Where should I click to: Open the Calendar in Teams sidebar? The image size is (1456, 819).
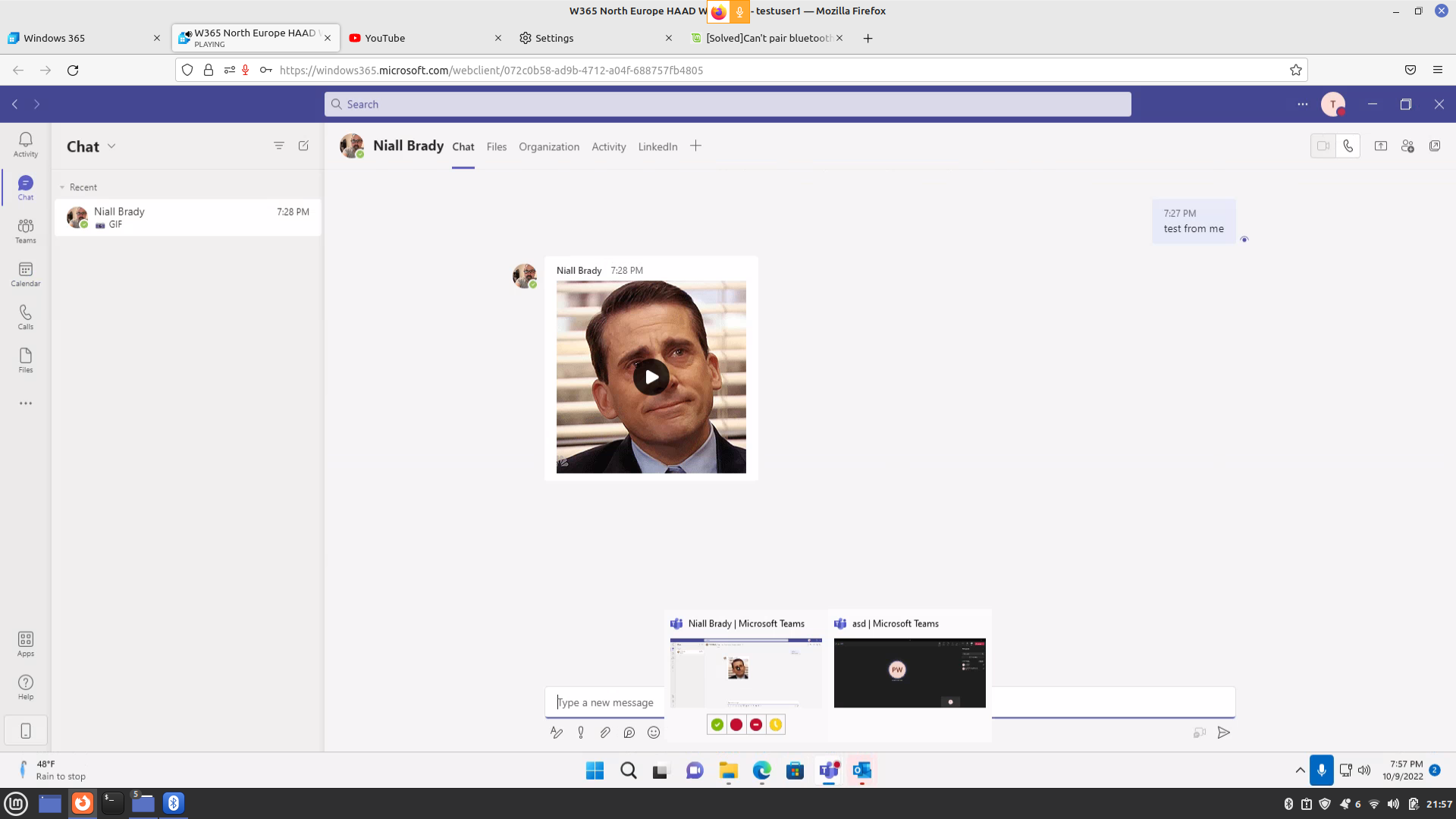click(x=26, y=274)
